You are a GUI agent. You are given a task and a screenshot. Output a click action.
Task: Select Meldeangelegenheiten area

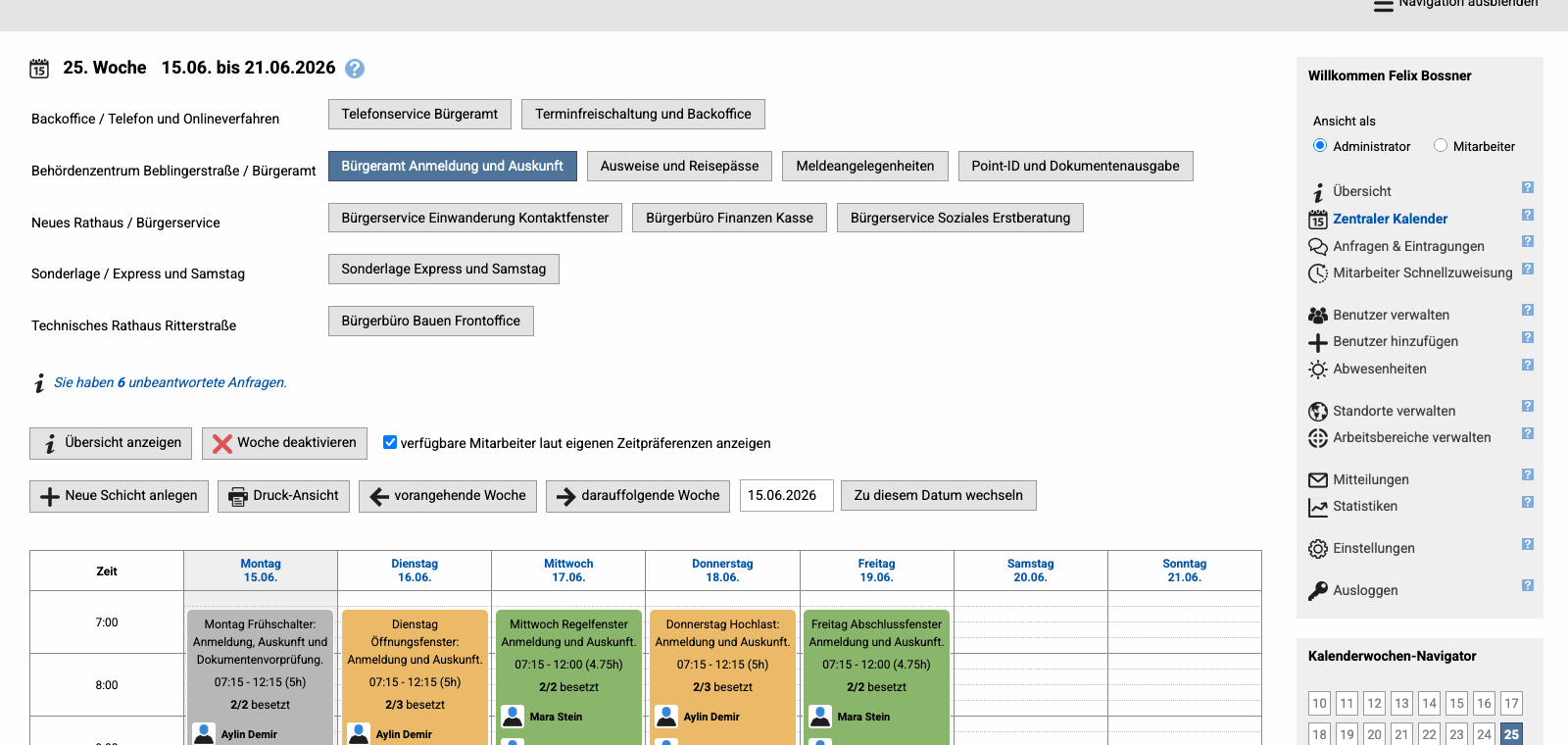click(x=865, y=166)
